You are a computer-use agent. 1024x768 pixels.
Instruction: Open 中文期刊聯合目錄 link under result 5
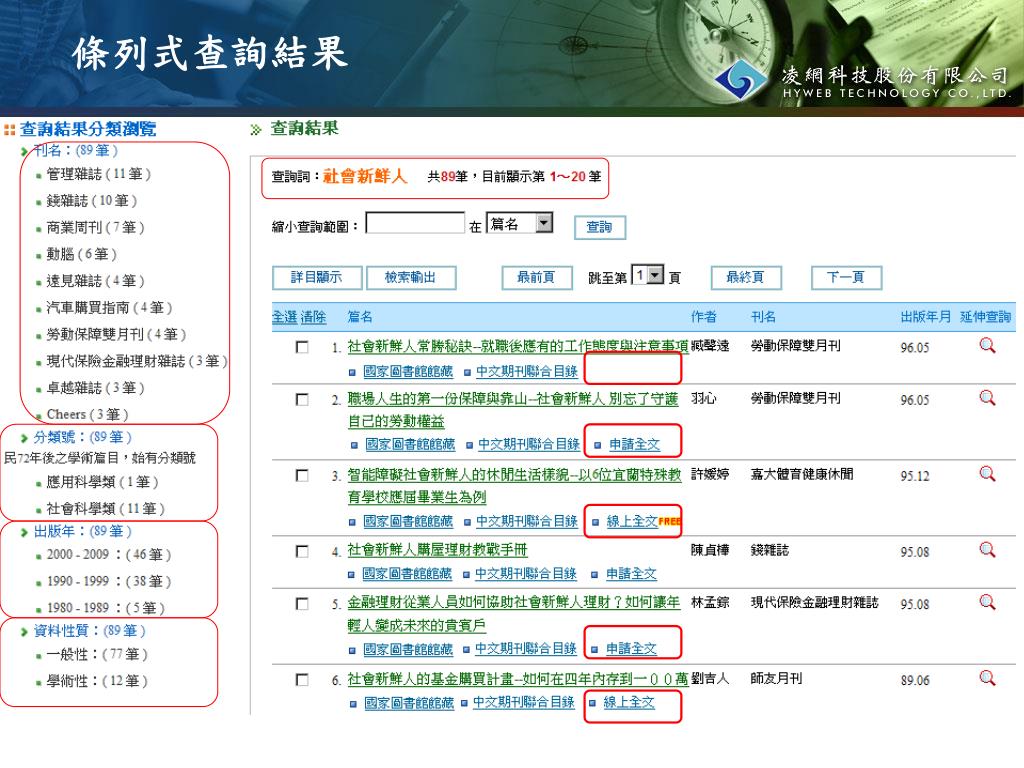click(526, 648)
